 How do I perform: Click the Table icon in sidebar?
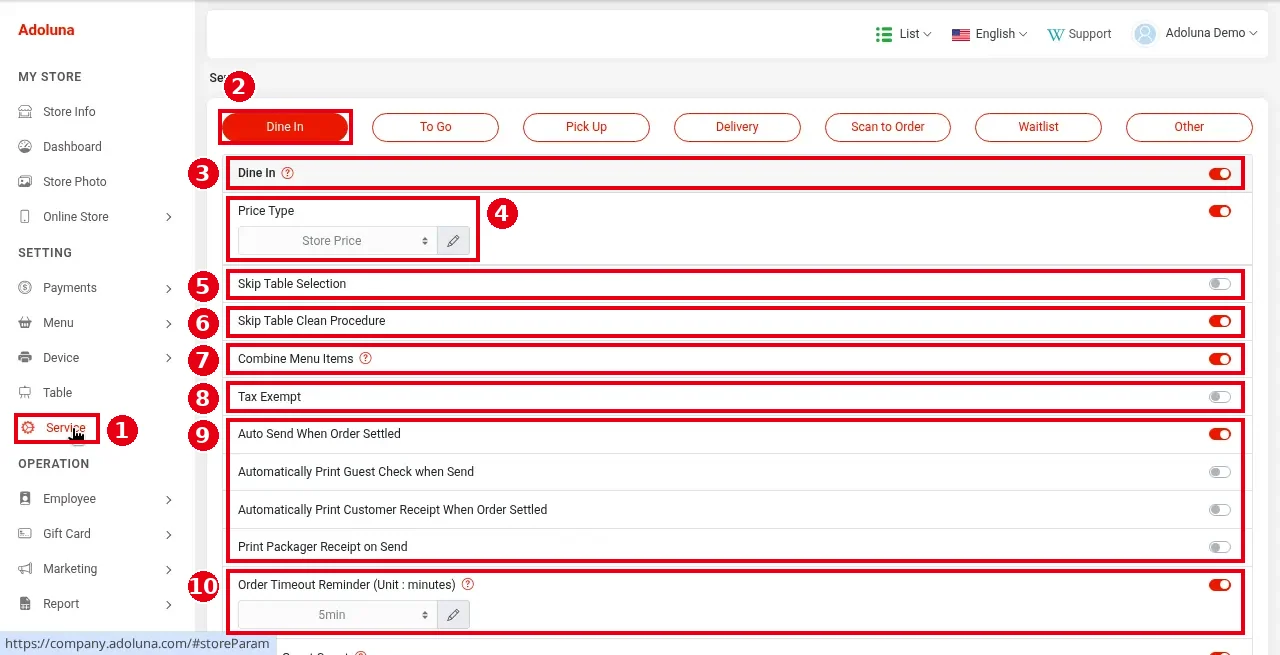point(25,393)
